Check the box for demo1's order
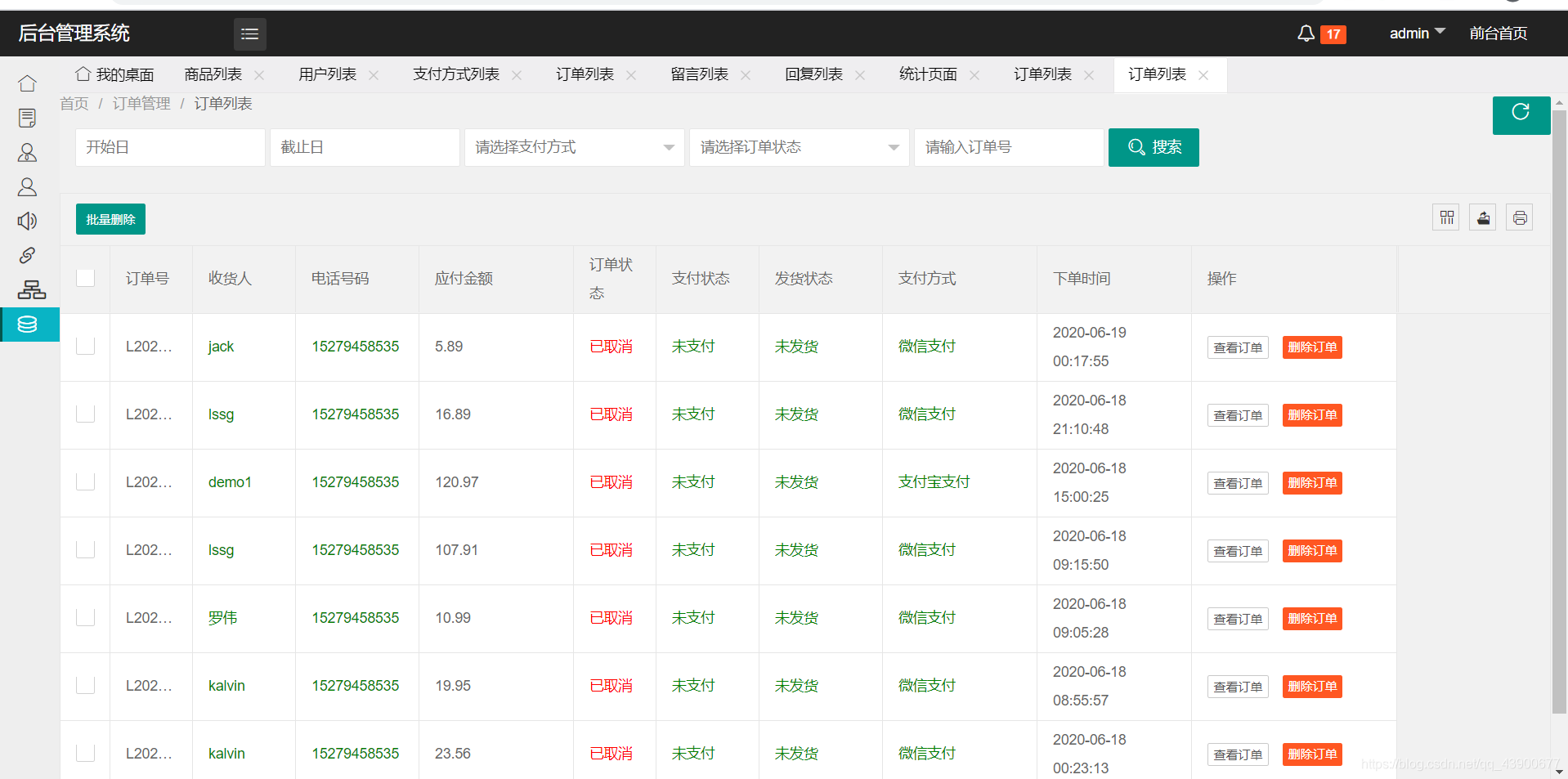The image size is (1568, 779). coord(85,481)
